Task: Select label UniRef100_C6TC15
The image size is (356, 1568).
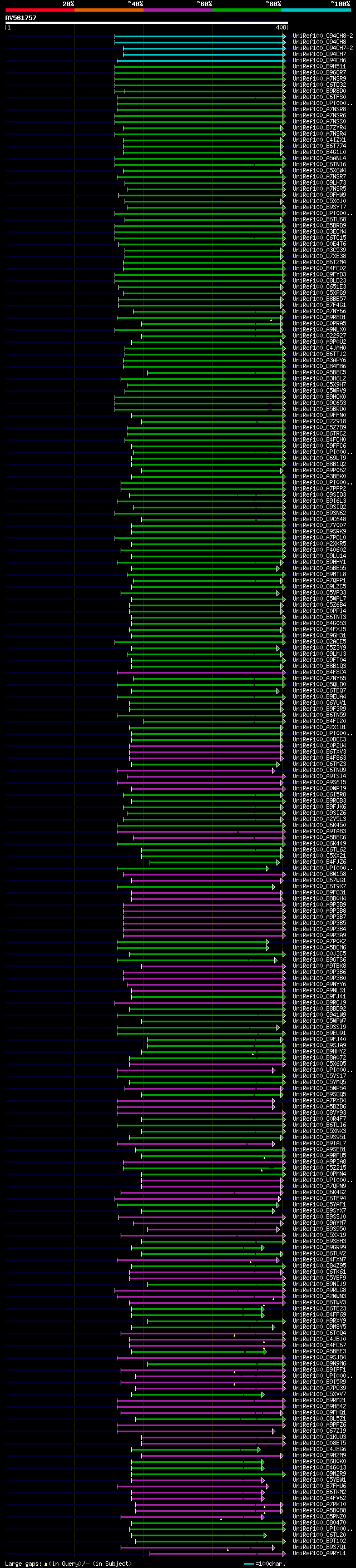Action: pyautogui.click(x=319, y=238)
